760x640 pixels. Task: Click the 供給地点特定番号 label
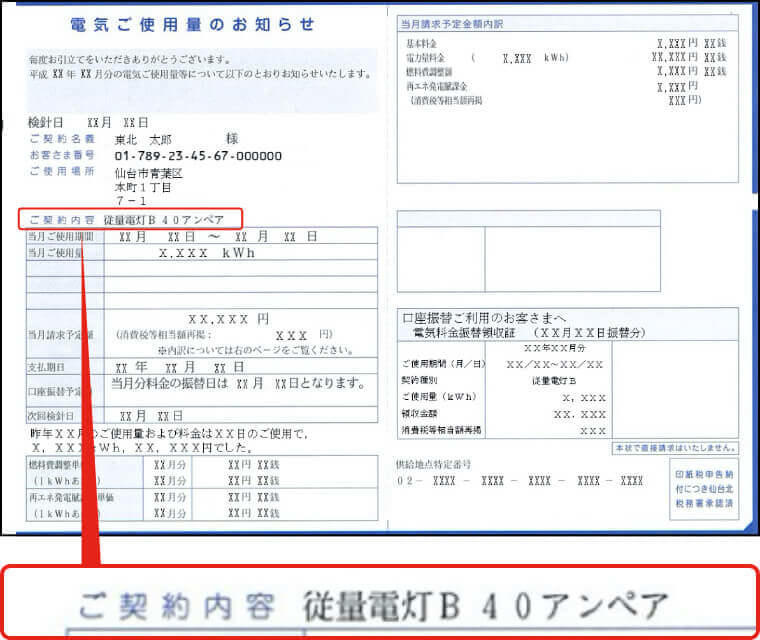434,465
